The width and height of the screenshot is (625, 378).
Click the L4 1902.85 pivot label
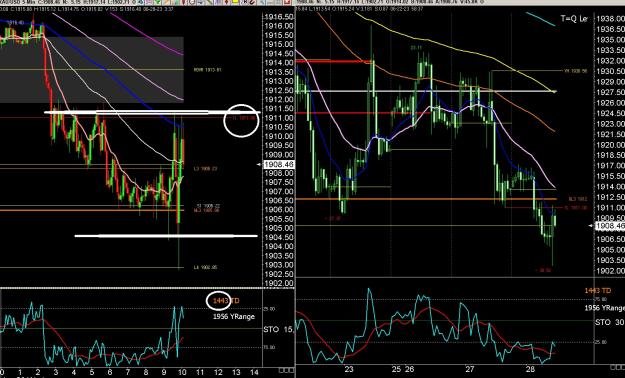pyautogui.click(x=207, y=268)
